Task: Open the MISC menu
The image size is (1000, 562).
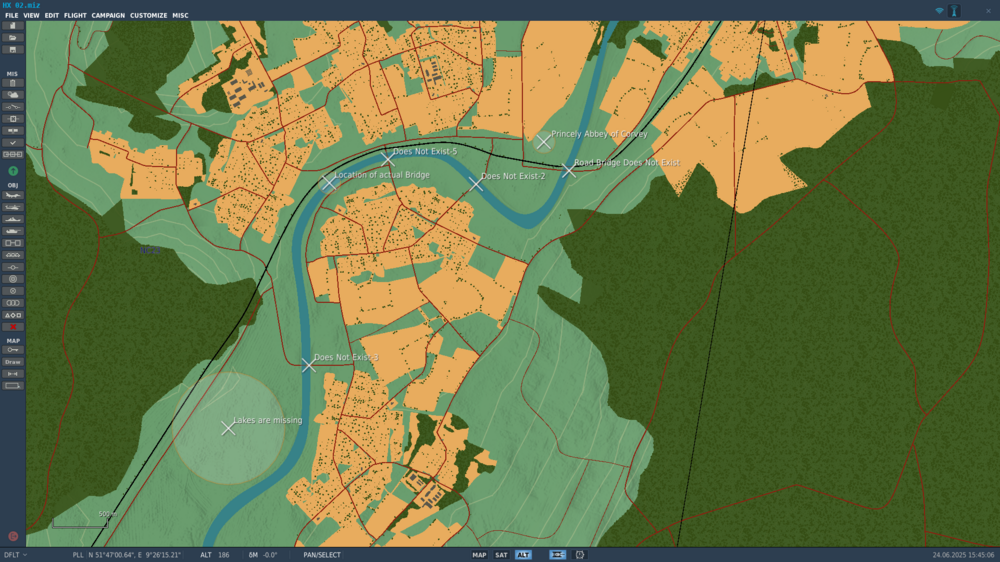Action: [x=180, y=15]
